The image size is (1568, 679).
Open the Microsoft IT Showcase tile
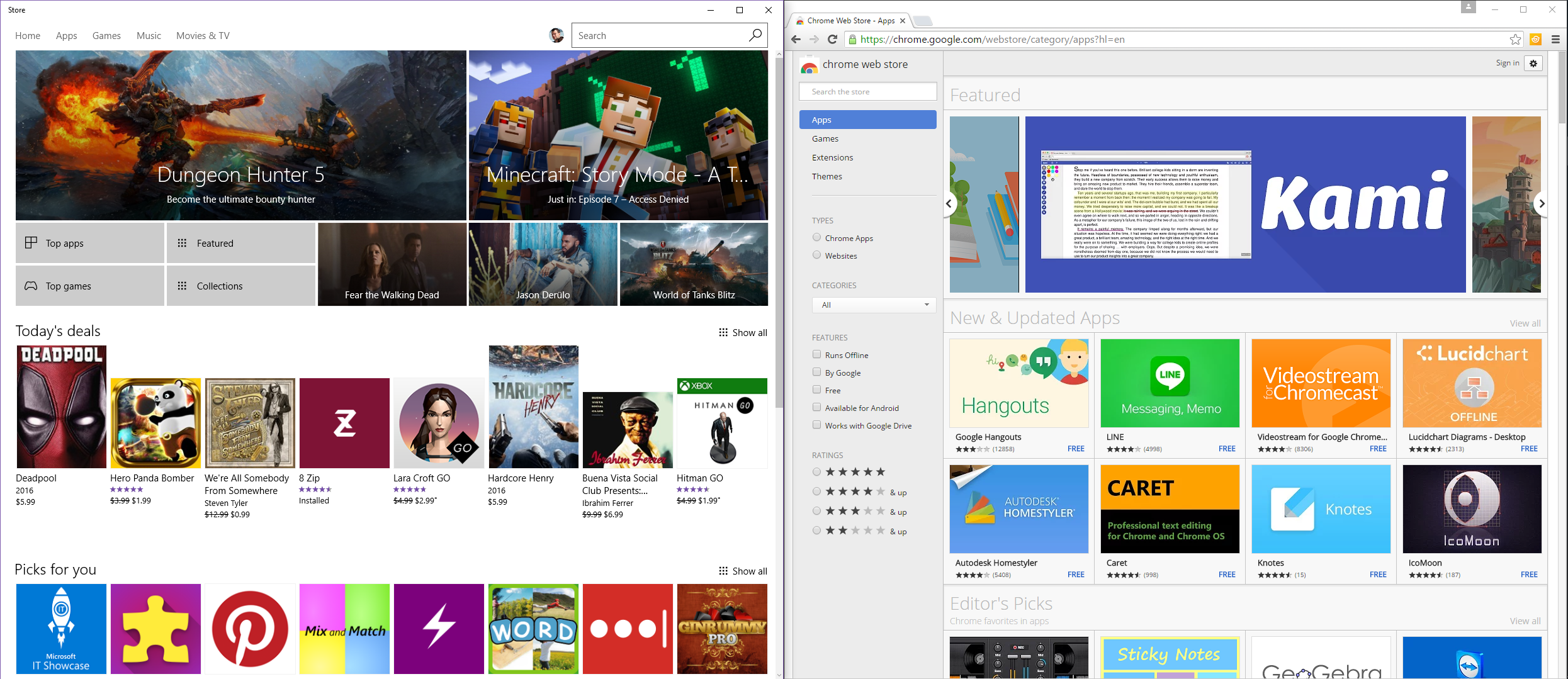tap(61, 629)
